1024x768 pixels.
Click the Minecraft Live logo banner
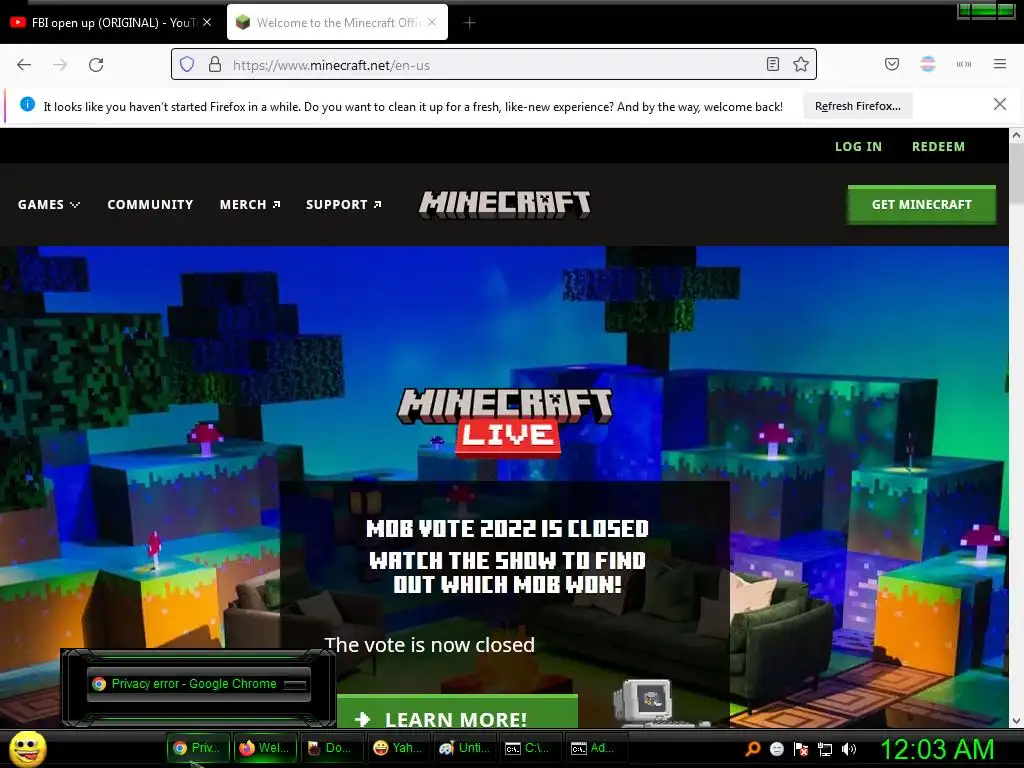point(505,421)
